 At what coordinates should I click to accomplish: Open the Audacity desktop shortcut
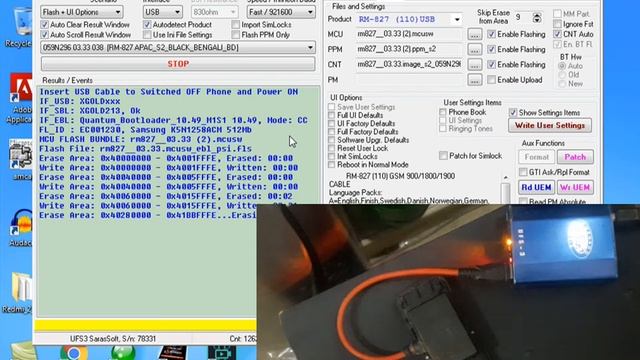coord(21,227)
